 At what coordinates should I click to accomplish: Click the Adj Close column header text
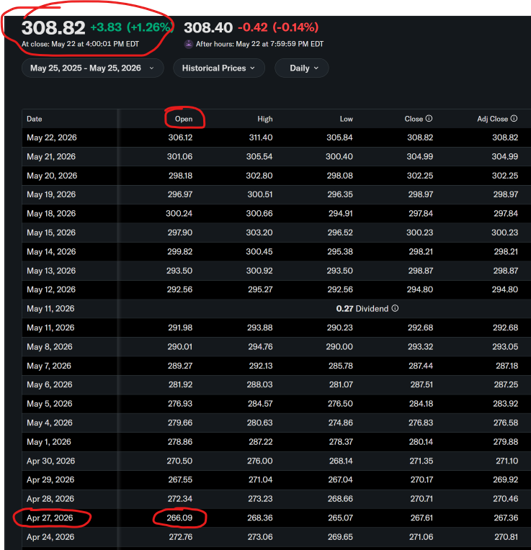[492, 119]
